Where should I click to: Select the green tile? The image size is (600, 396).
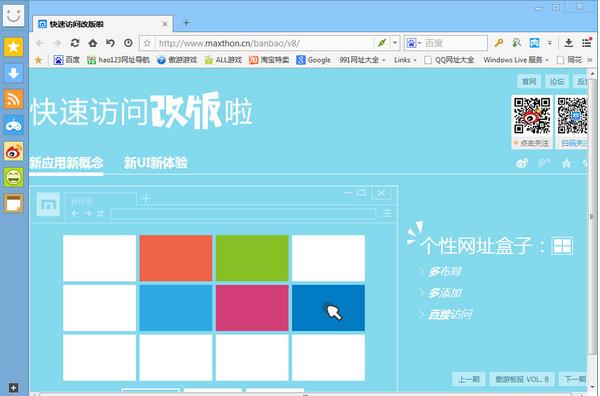[x=252, y=258]
